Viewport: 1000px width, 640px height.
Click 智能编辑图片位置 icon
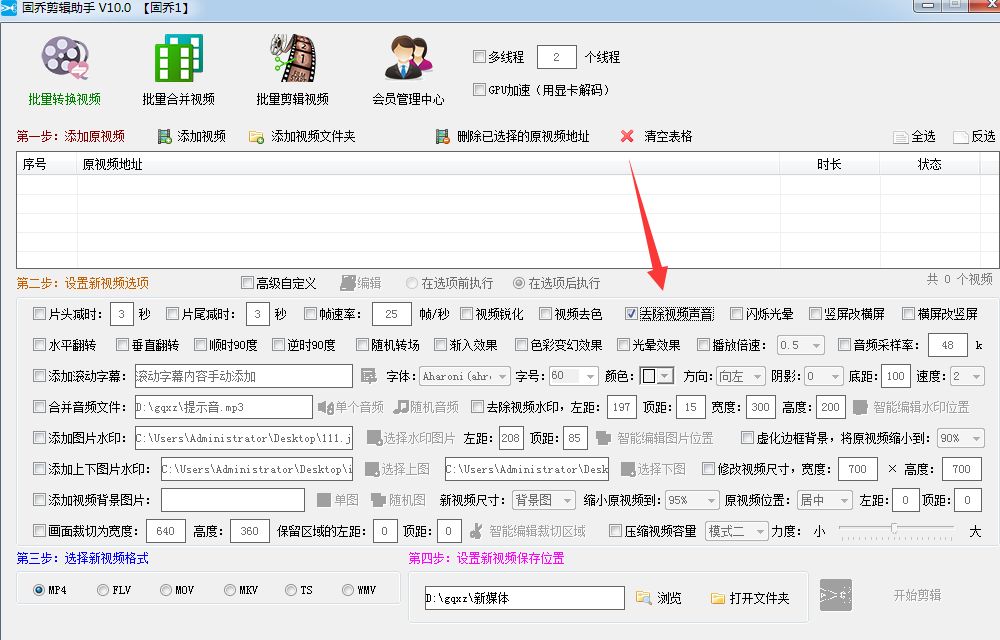pyautogui.click(x=603, y=438)
